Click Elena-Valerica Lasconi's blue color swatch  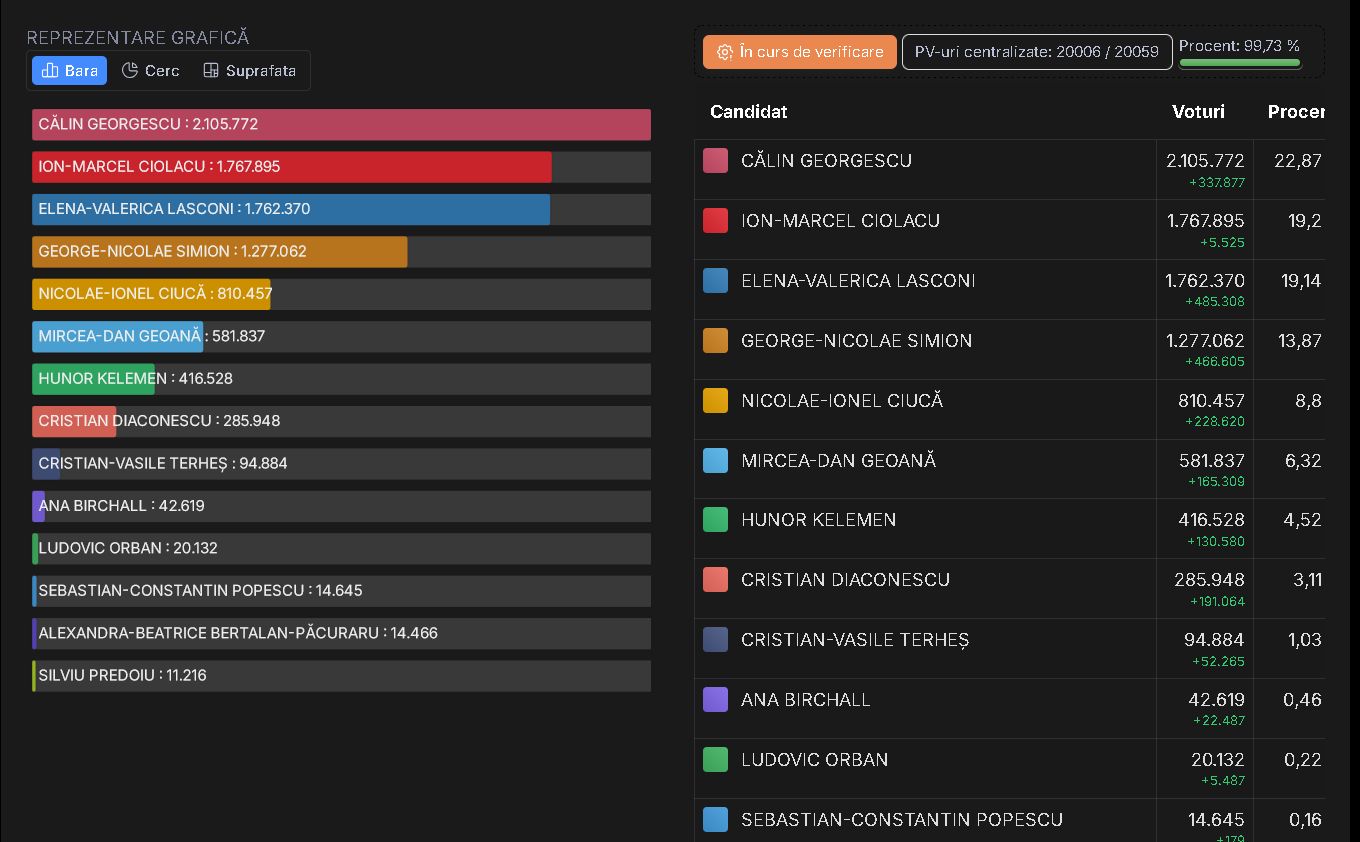click(715, 281)
